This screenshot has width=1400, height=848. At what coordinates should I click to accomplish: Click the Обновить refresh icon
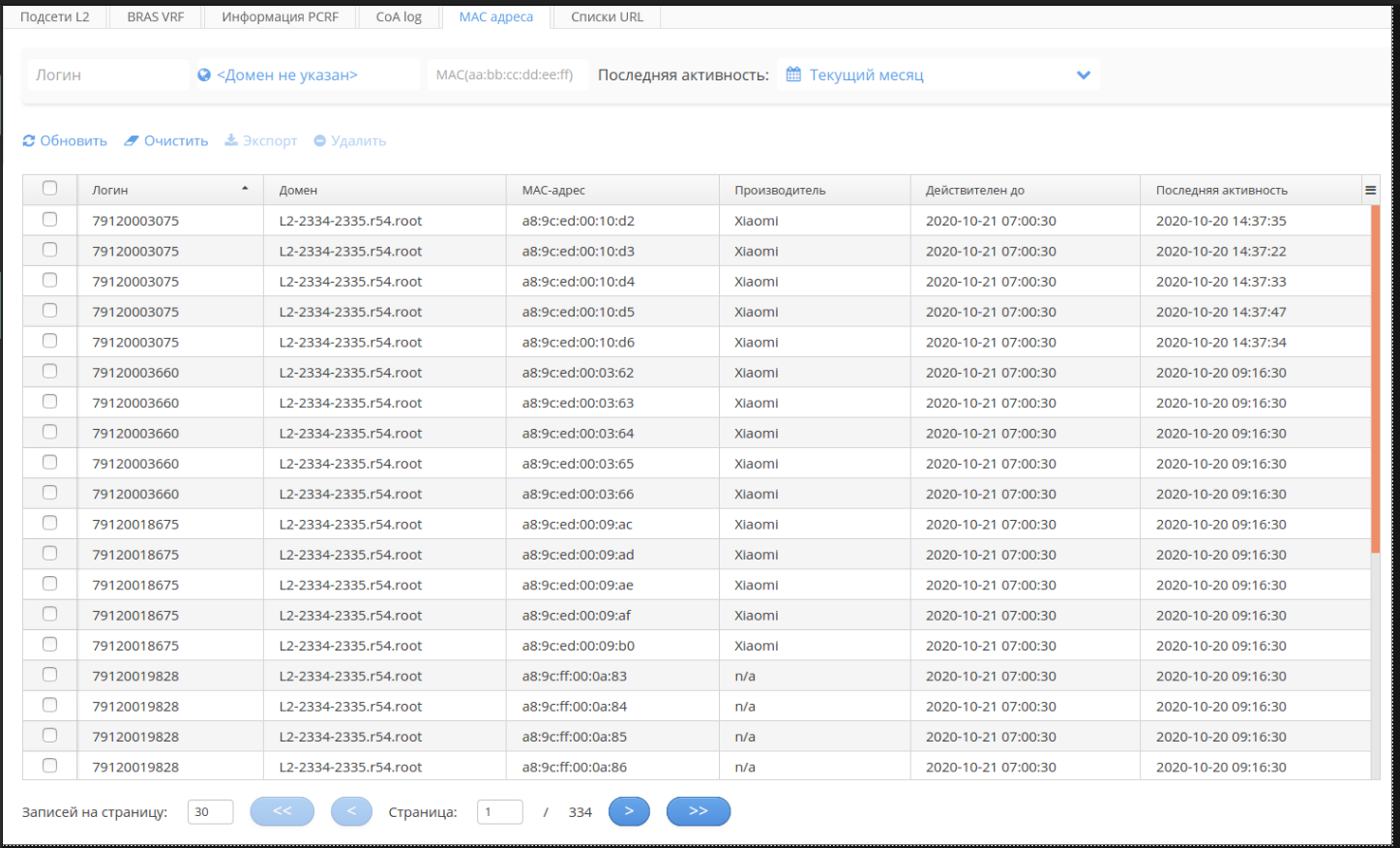click(x=29, y=141)
